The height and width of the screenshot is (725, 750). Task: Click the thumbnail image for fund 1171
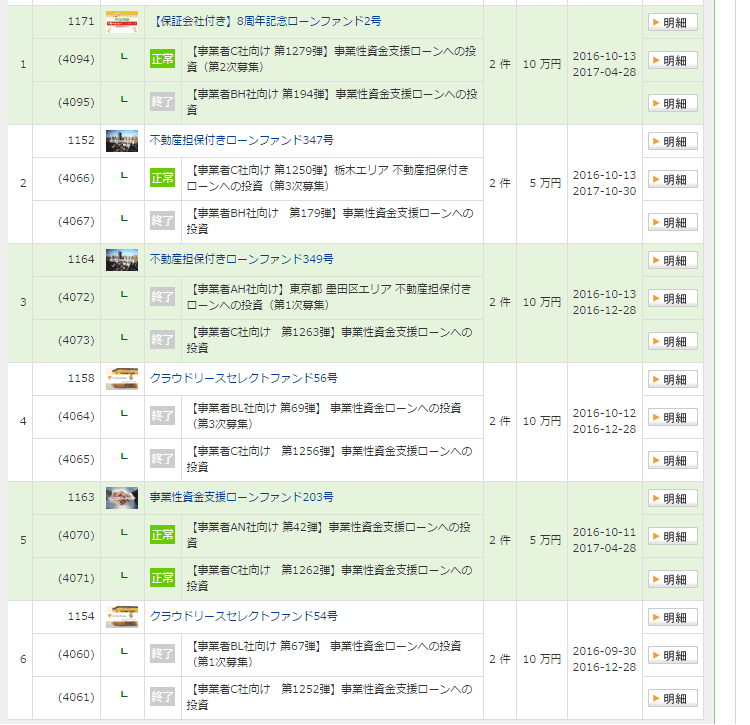pyautogui.click(x=122, y=21)
